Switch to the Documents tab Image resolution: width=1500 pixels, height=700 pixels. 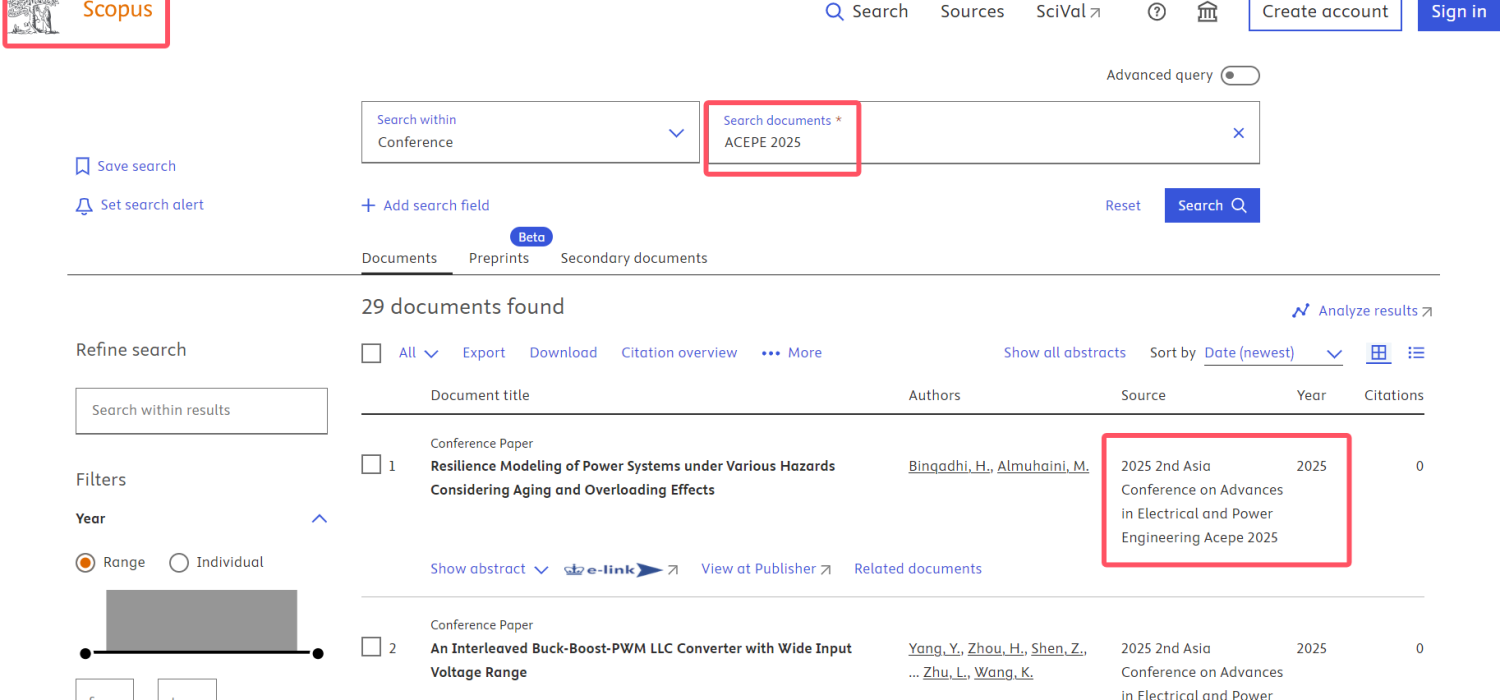(399, 258)
